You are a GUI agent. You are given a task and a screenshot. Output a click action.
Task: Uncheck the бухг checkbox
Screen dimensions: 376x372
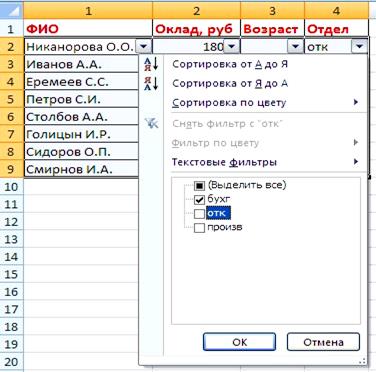pos(199,200)
